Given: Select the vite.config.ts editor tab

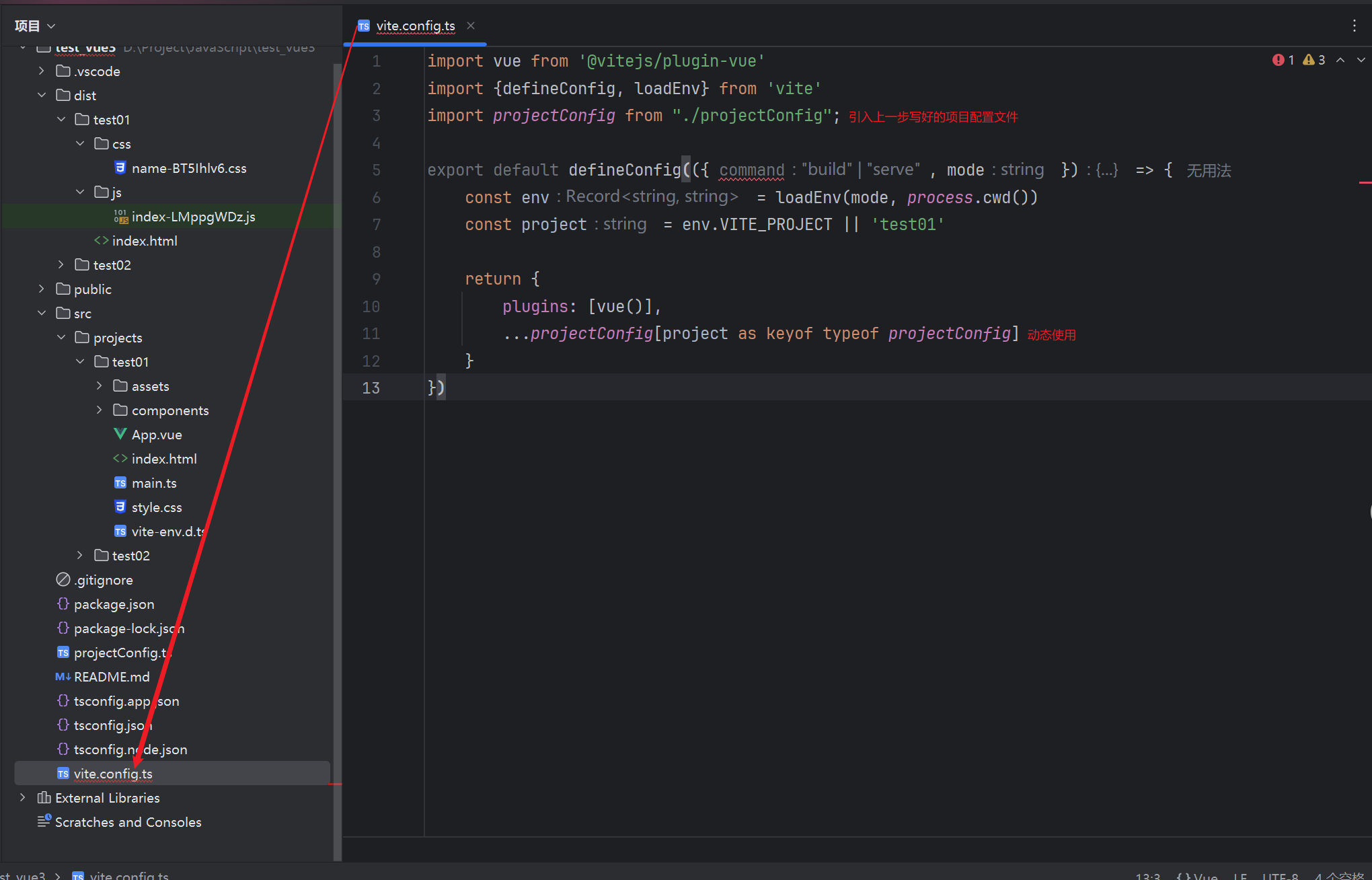Looking at the screenshot, I should coord(415,26).
